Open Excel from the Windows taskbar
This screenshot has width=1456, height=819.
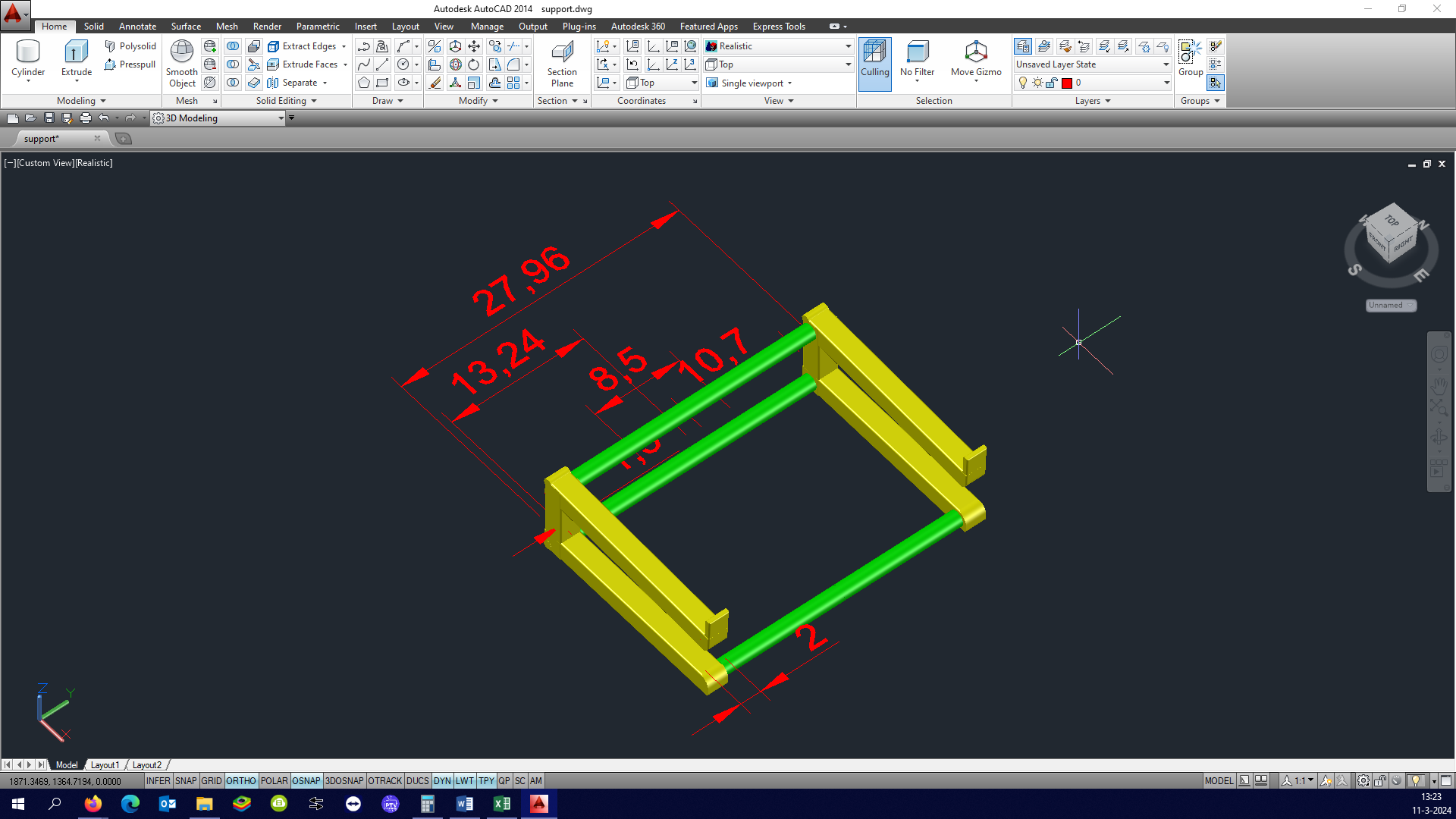pos(502,804)
